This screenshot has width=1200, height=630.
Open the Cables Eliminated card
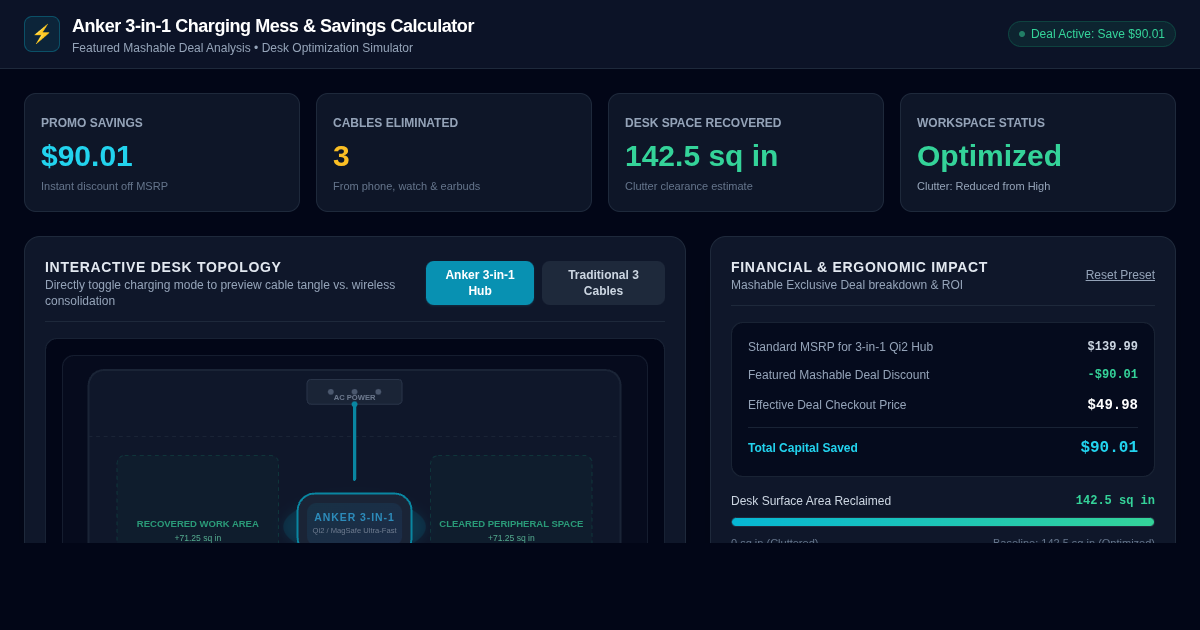[454, 152]
